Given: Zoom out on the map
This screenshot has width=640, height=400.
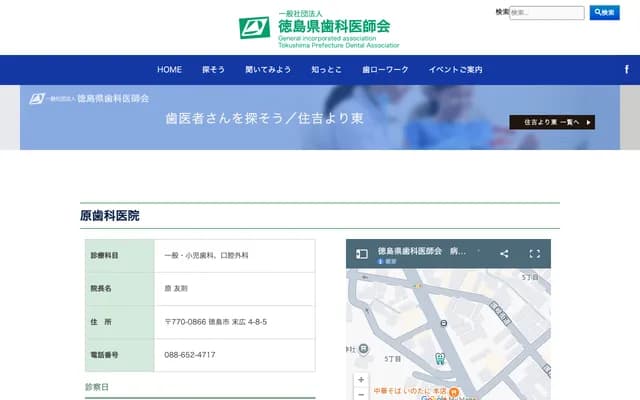Looking at the screenshot, I should point(361,394).
